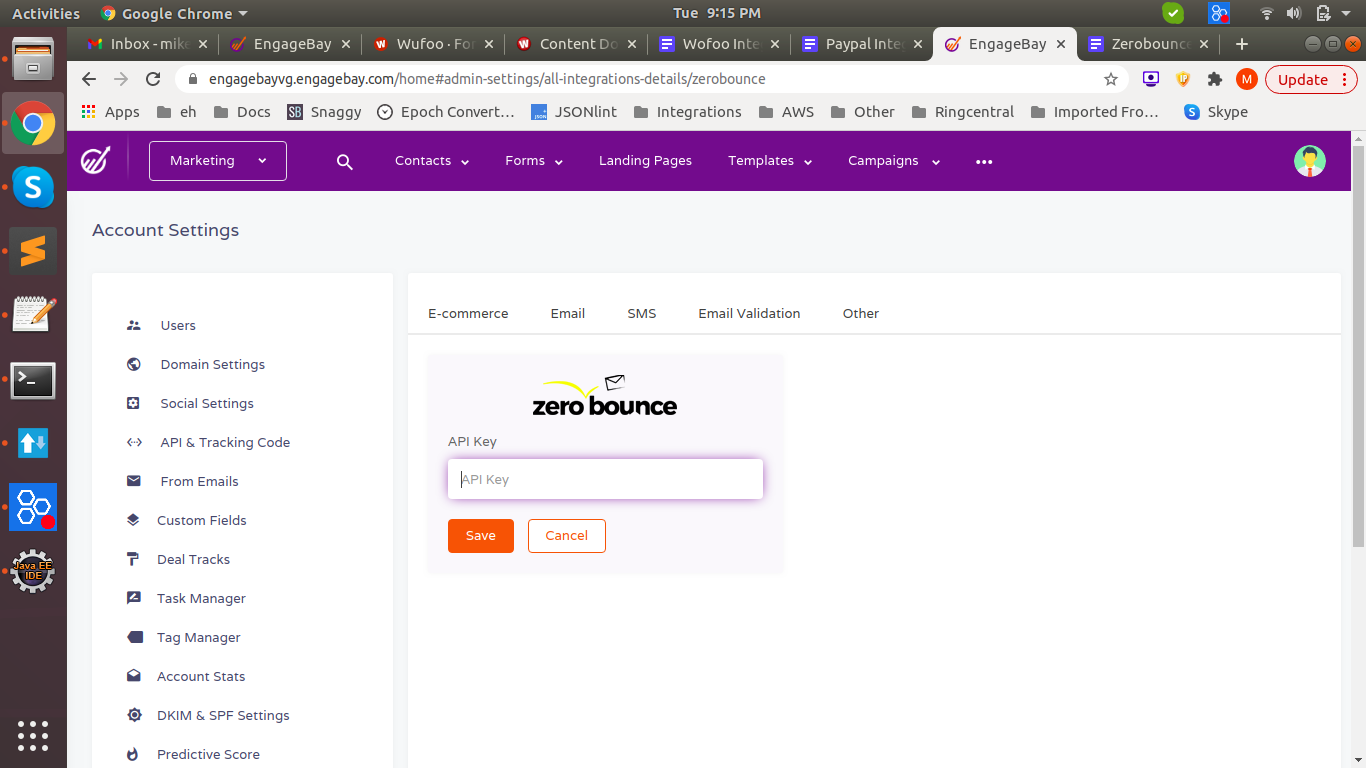Expand the Campaigns menu

894,161
